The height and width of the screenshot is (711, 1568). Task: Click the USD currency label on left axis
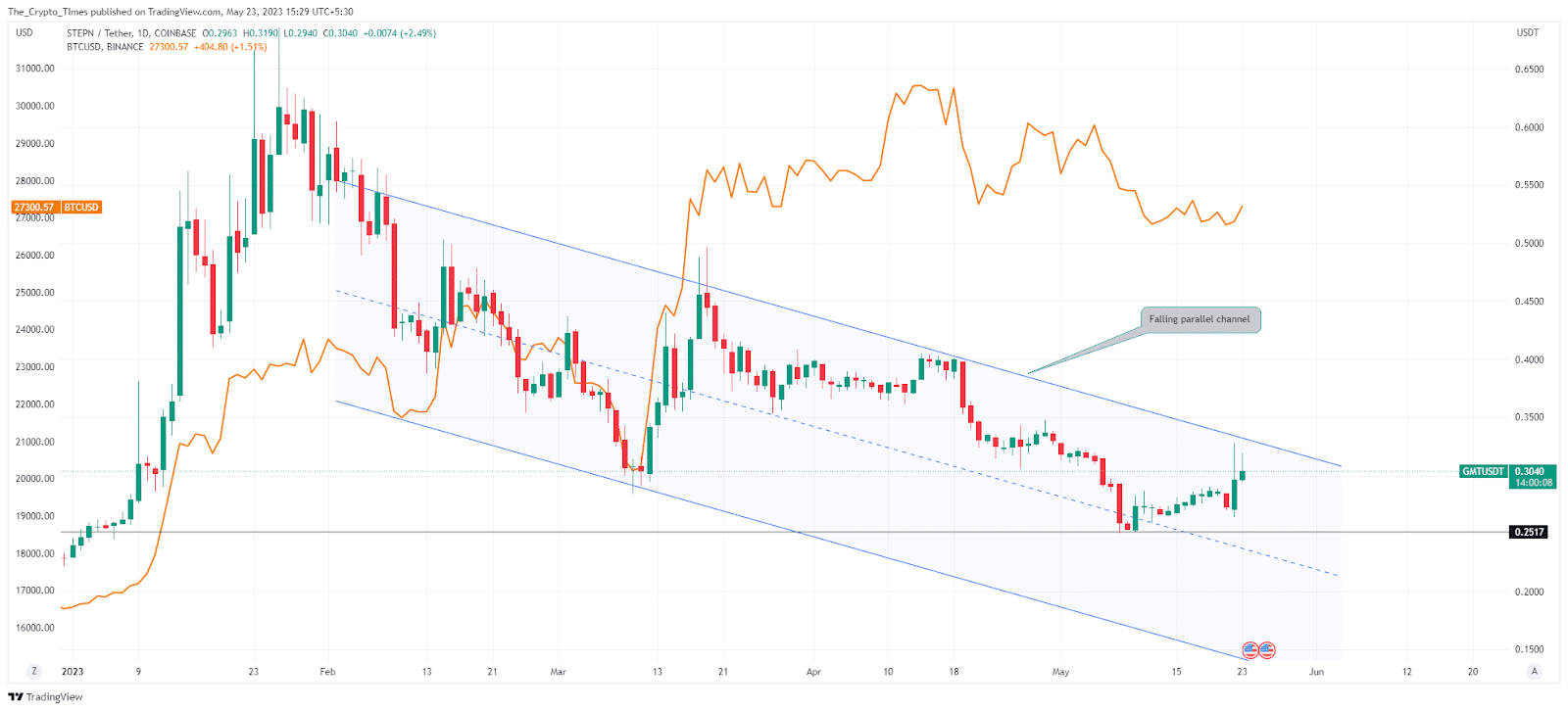24,33
